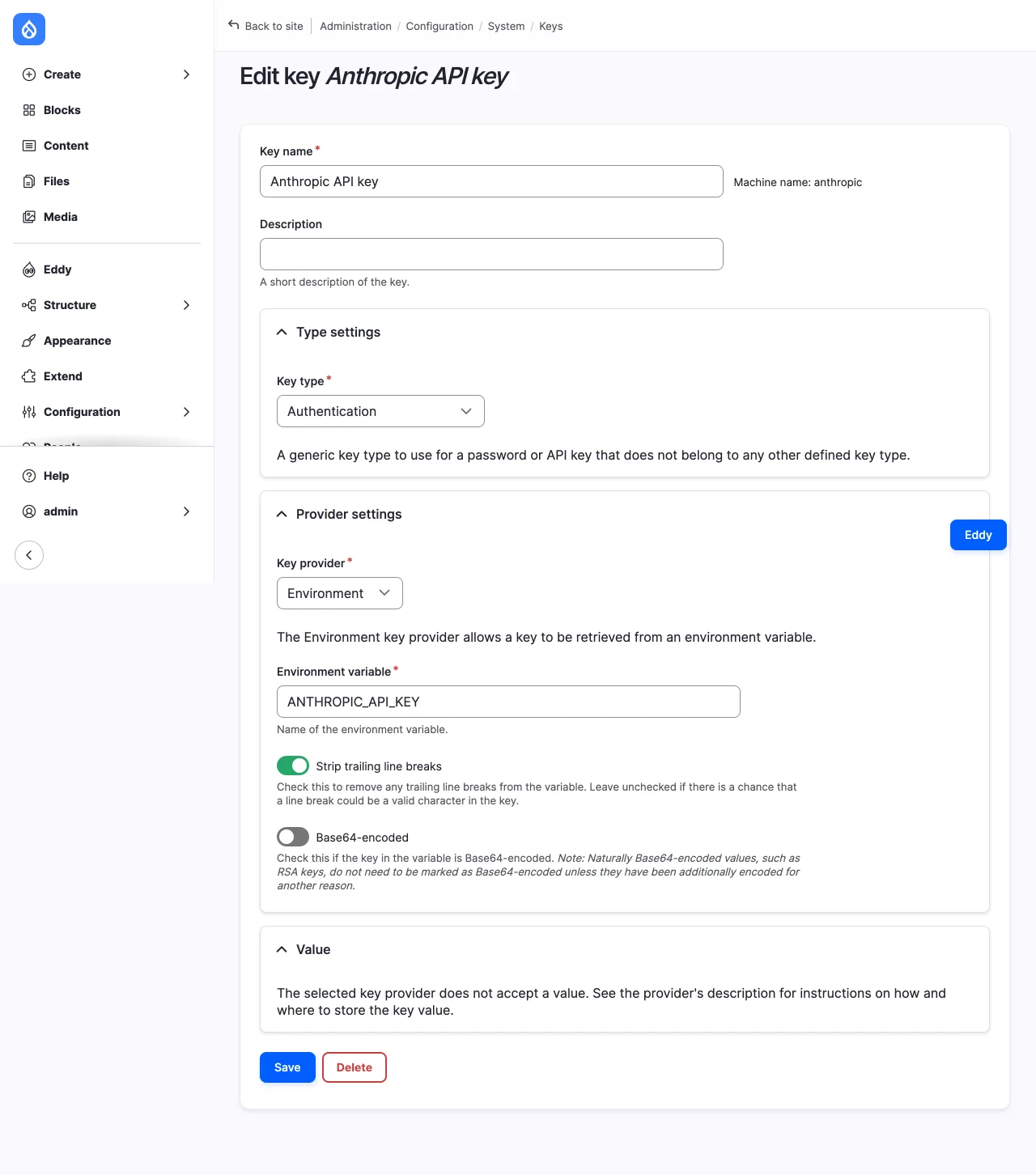Click the Drupal droplet logo
This screenshot has height=1175, width=1036.
[29, 30]
